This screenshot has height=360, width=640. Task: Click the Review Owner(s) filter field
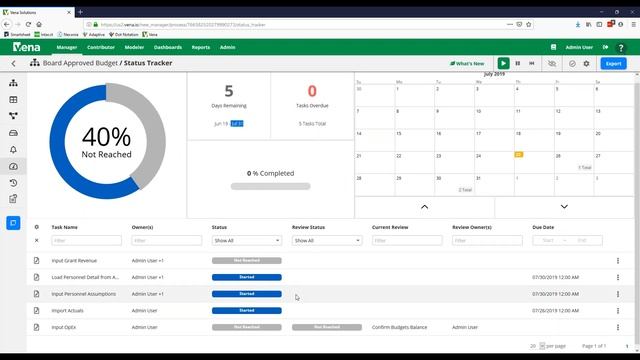[487, 240]
